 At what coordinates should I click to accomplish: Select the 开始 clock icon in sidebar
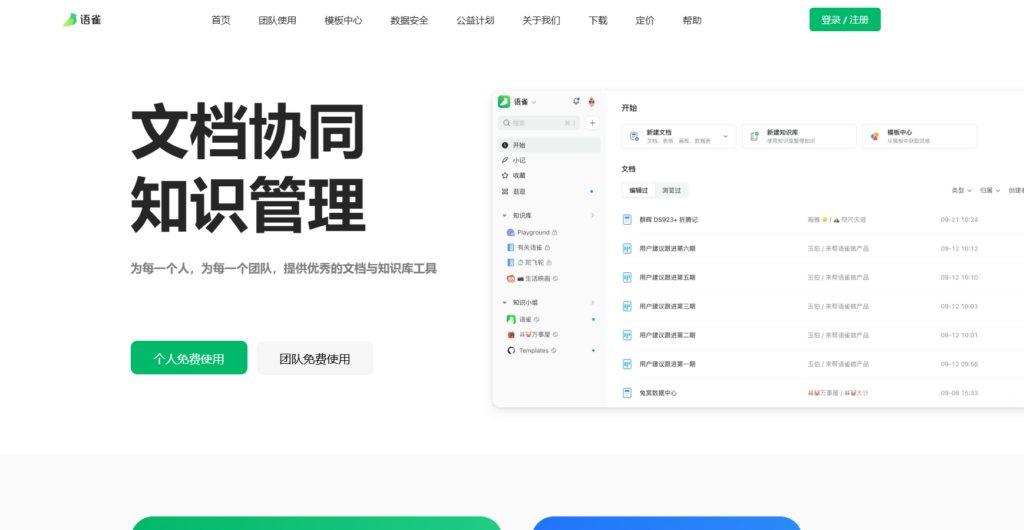[505, 145]
